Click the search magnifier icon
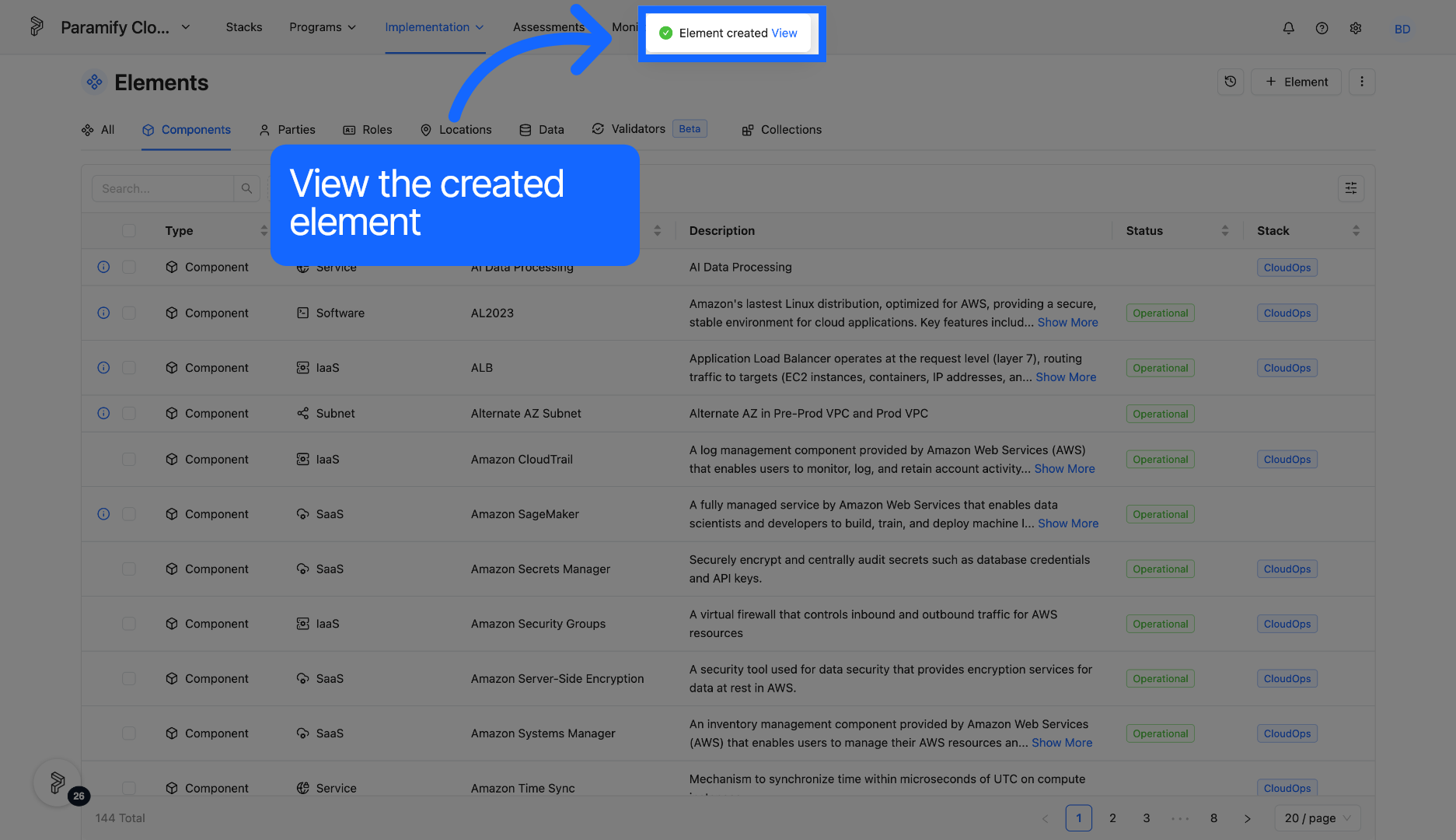 pos(246,188)
